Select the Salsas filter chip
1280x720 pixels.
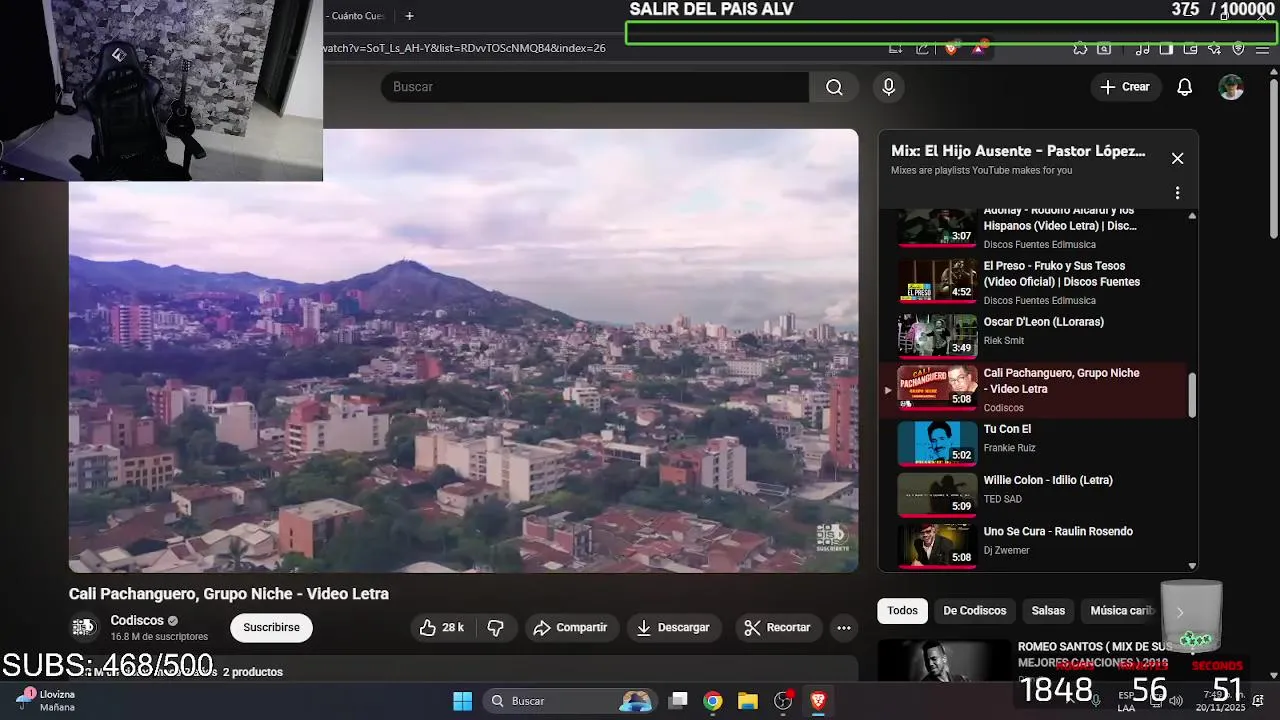[1048, 610]
